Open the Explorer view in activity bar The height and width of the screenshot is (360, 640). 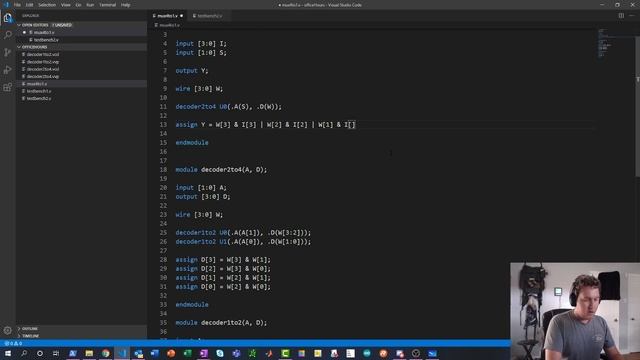point(8,18)
